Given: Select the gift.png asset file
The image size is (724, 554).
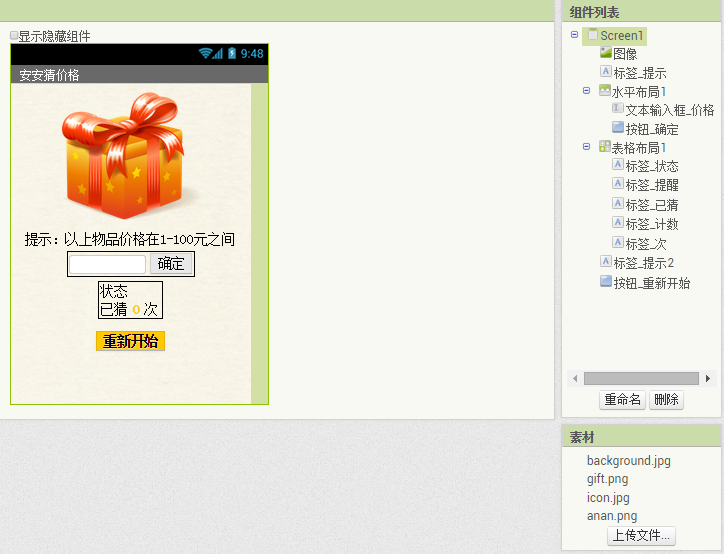Looking at the screenshot, I should (607, 479).
